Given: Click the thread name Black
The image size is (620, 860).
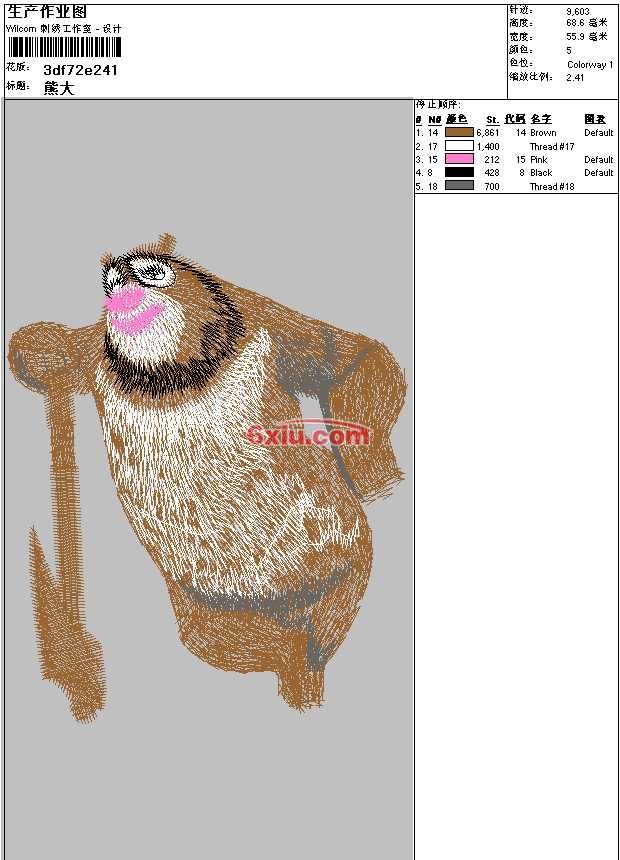Looking at the screenshot, I should [541, 173].
